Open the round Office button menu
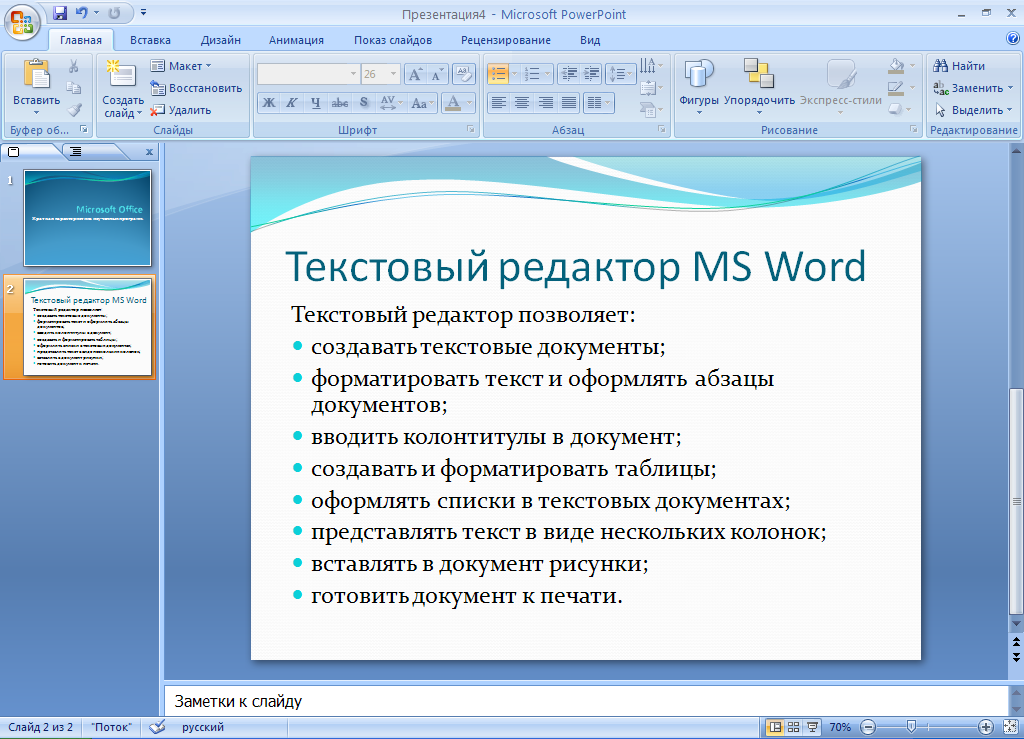Screen dimensions: 1024x739 tap(22, 22)
